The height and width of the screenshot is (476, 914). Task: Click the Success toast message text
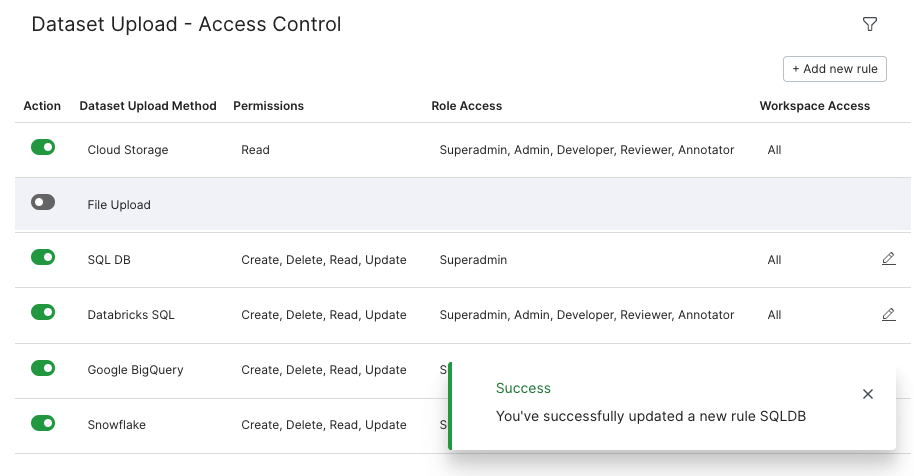[651, 416]
